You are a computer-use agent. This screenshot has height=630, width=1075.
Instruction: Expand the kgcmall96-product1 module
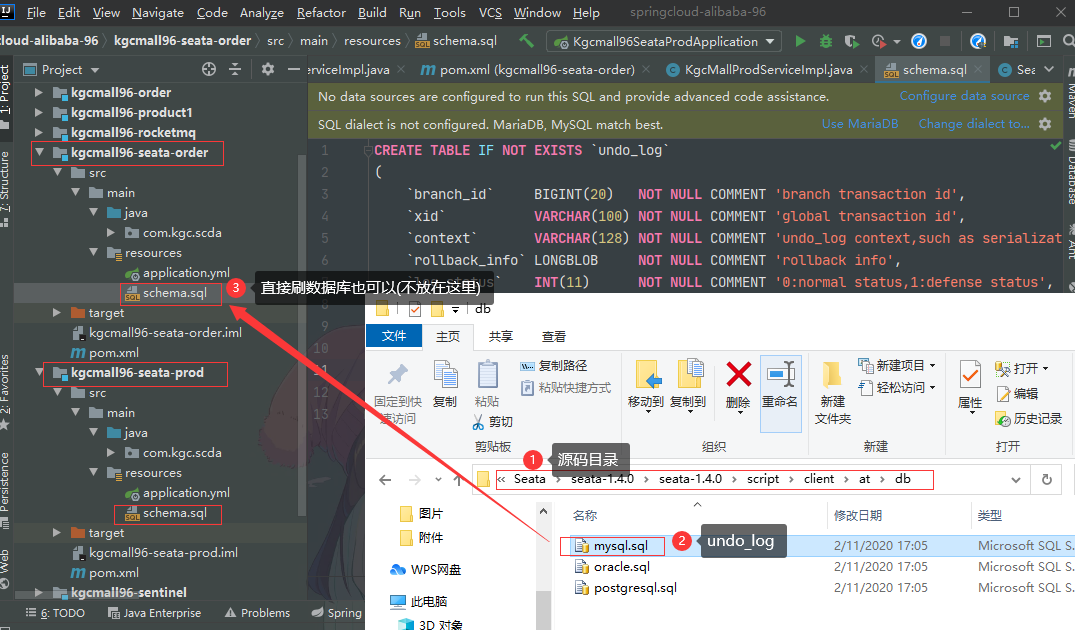coord(38,112)
